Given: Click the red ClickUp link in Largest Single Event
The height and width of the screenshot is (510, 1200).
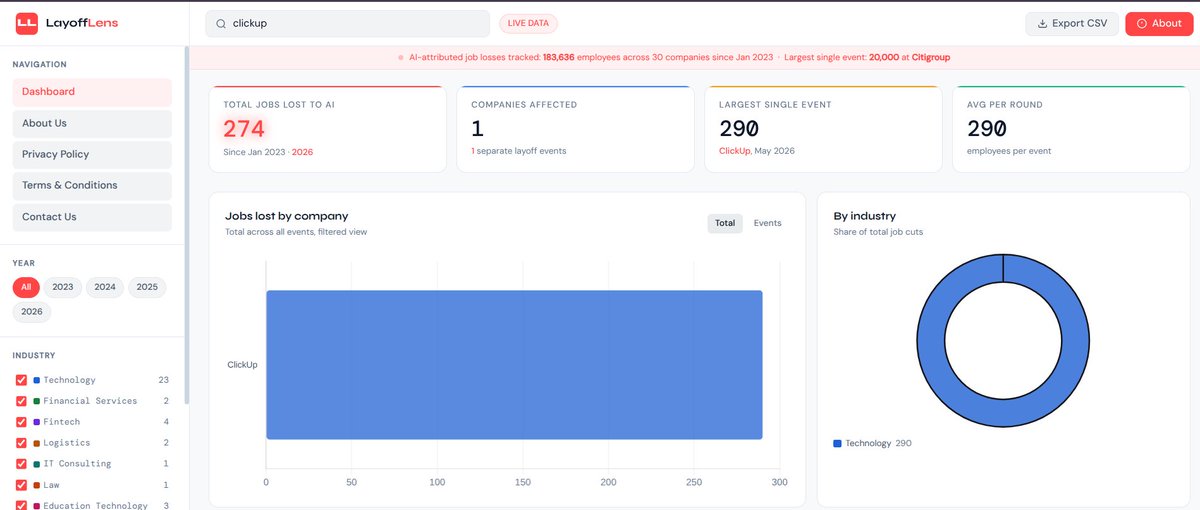Looking at the screenshot, I should tap(736, 151).
